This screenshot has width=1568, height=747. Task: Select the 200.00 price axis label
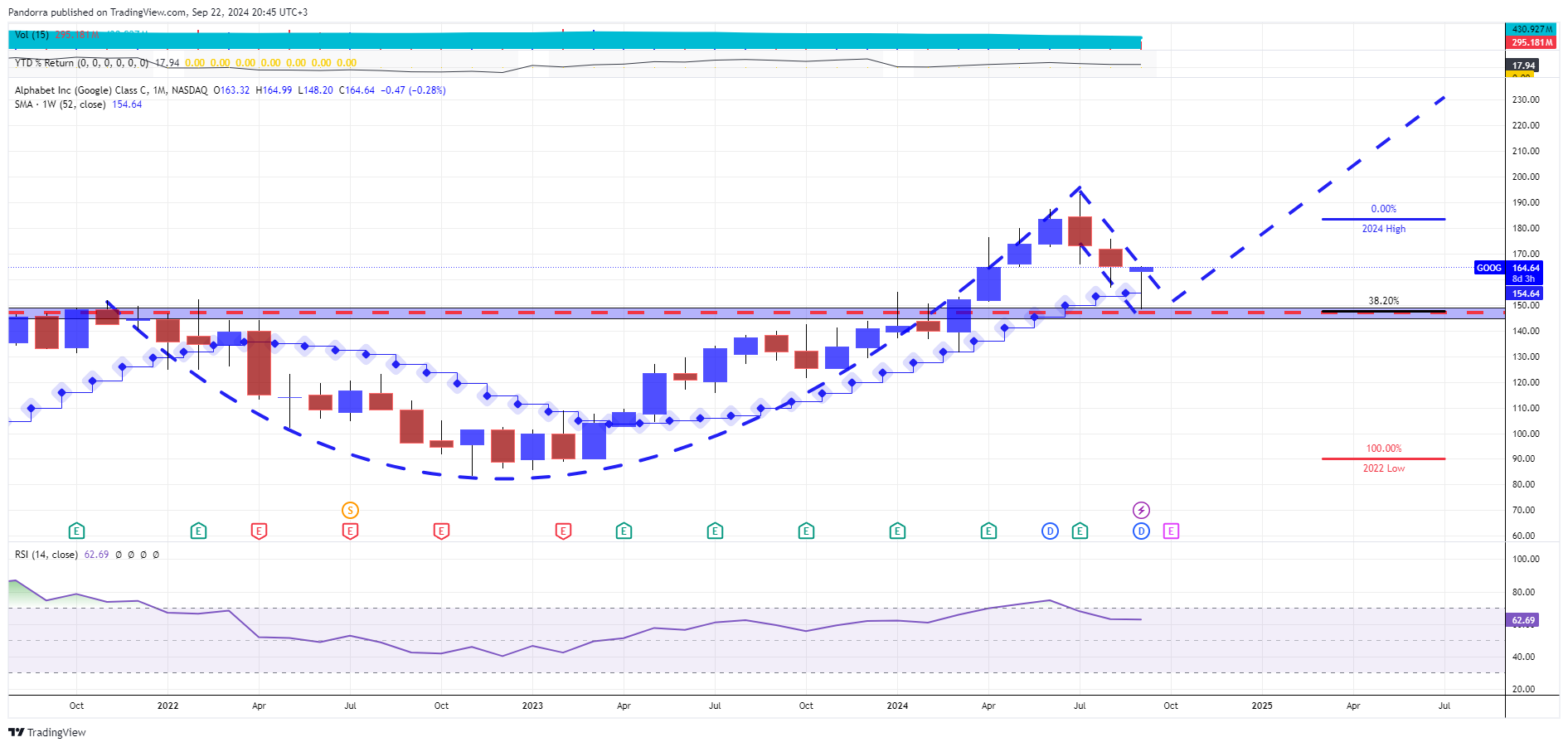point(1526,177)
